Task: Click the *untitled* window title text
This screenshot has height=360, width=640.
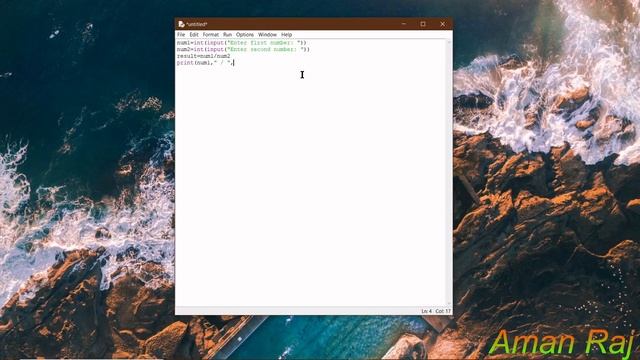Action: point(197,24)
